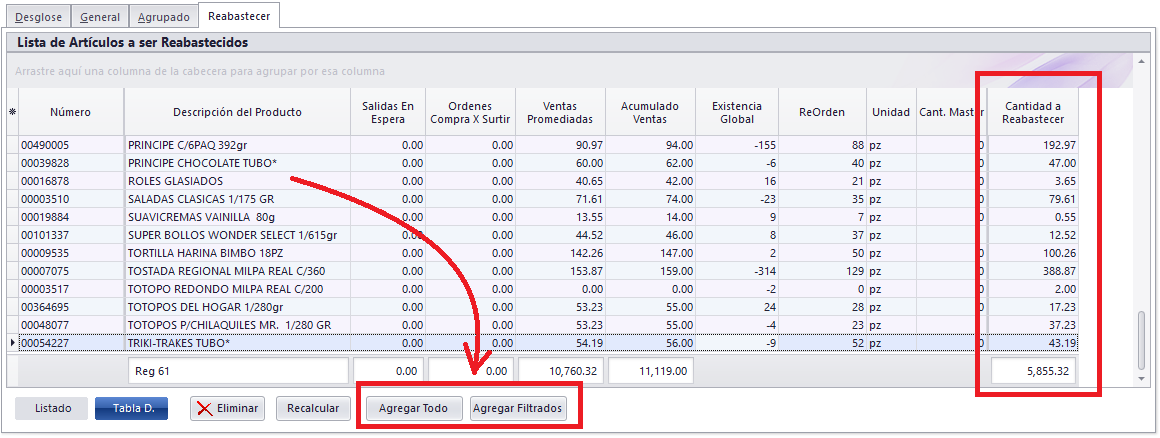
Task: Click the Cantidad a Reabastecer column header
Action: tap(1034, 112)
